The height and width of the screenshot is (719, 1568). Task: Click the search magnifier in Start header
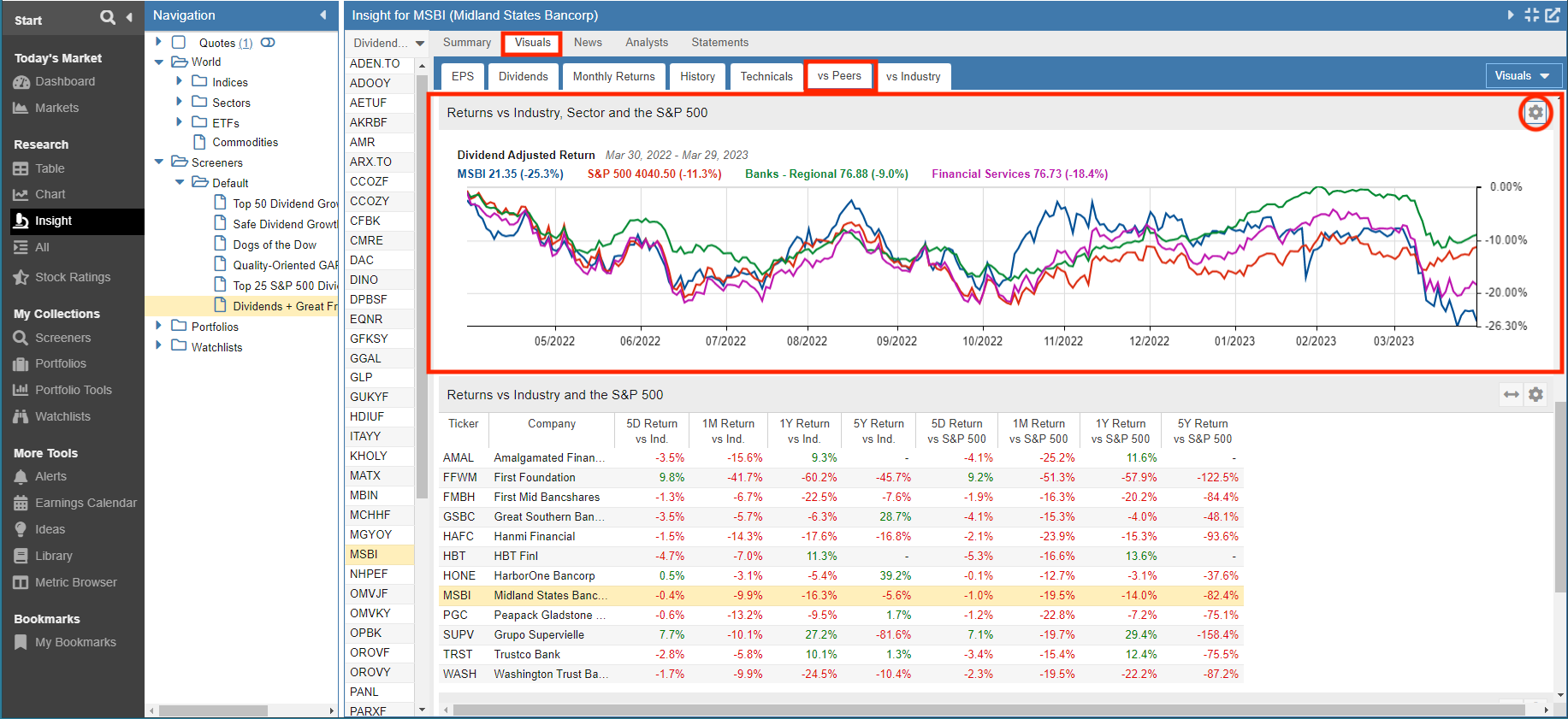point(108,17)
